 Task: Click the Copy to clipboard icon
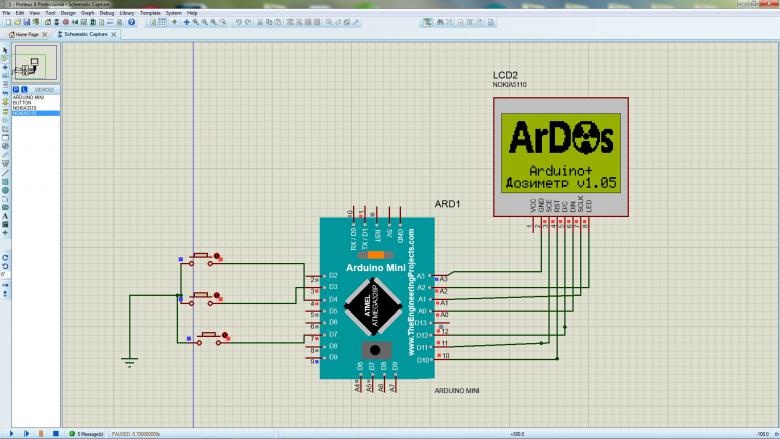[x=269, y=22]
